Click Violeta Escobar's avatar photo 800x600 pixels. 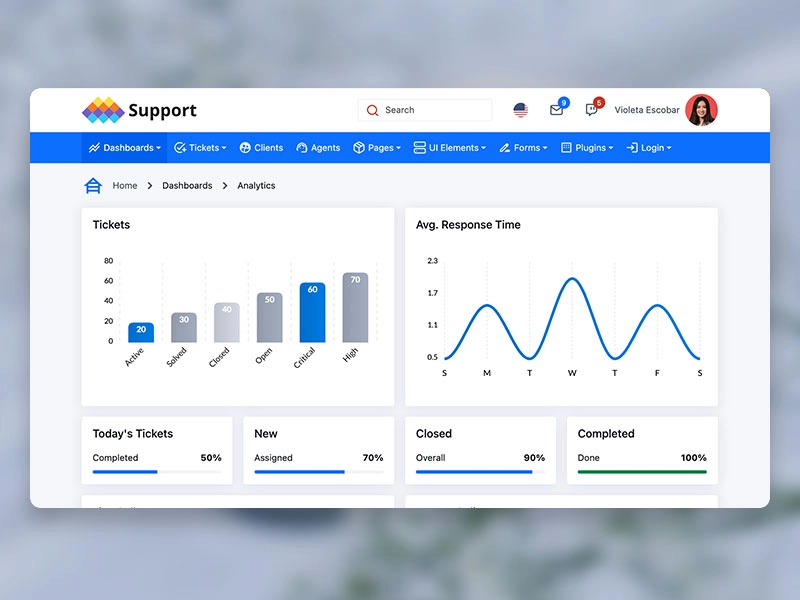tap(701, 110)
